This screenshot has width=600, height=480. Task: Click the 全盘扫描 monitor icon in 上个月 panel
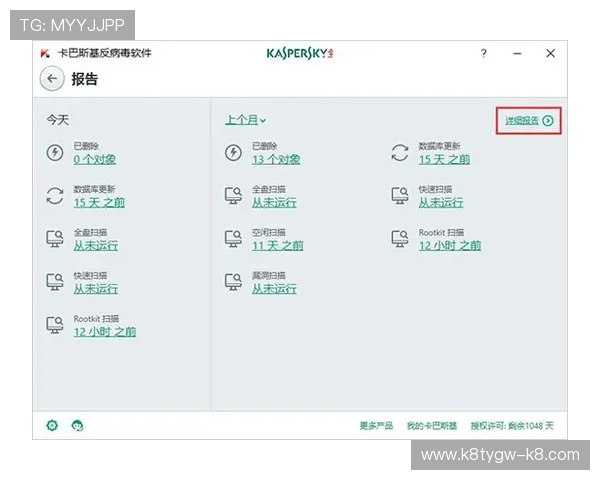pyautogui.click(x=233, y=196)
